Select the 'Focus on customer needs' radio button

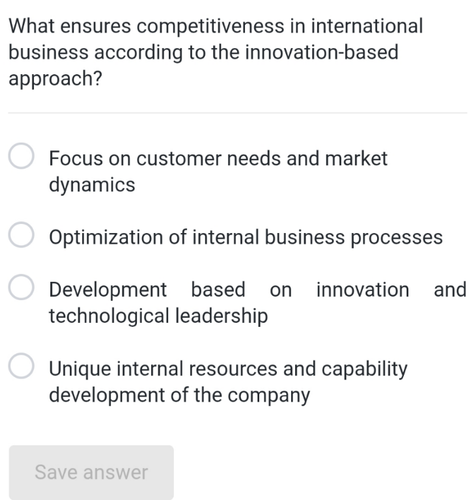coord(21,156)
